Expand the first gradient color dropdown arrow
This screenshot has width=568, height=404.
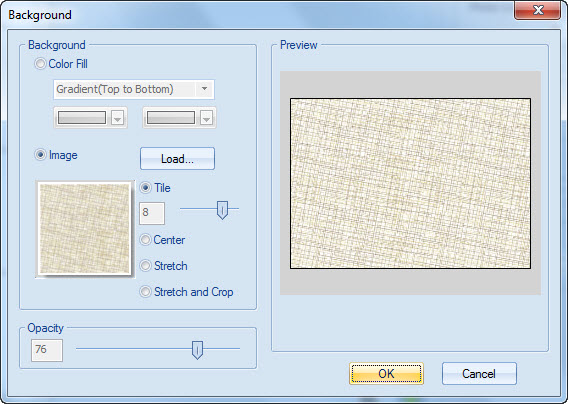tap(117, 118)
